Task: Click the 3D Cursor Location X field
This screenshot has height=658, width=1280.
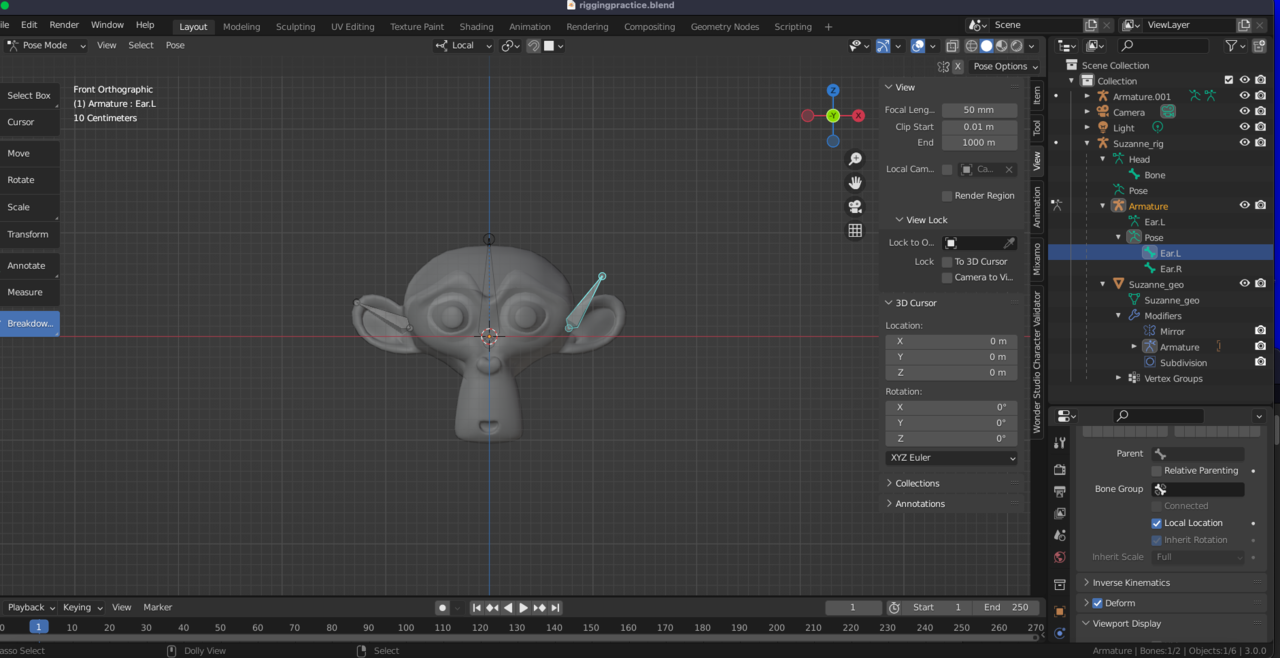Action: coord(951,341)
